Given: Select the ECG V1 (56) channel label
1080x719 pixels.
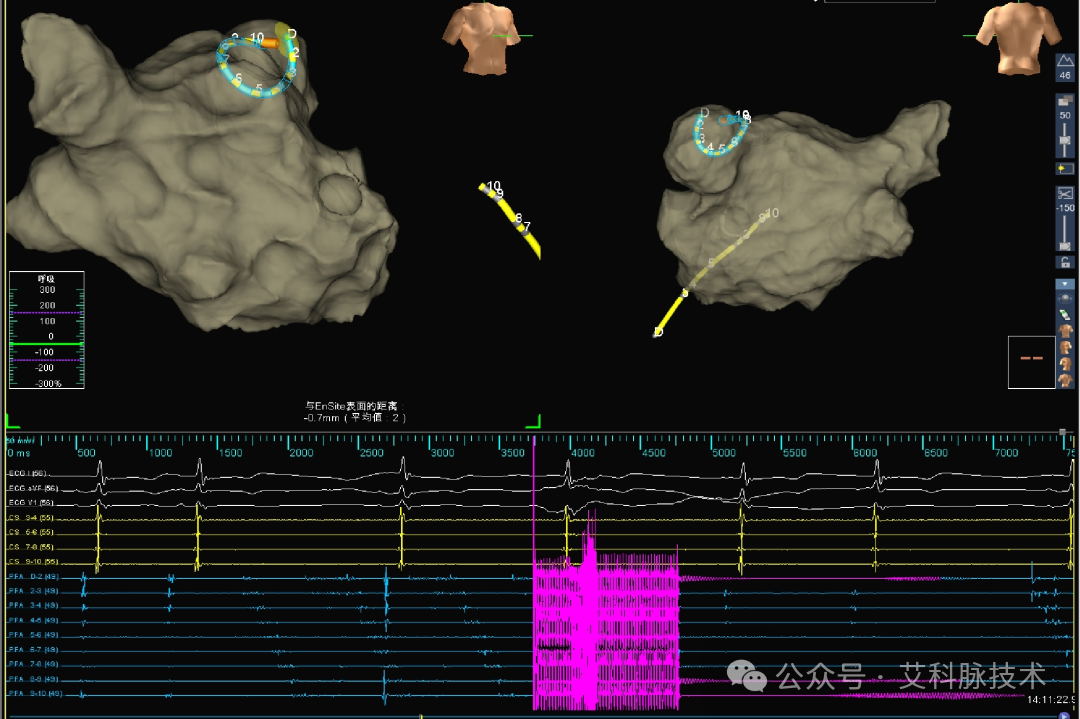Looking at the screenshot, I should pos(31,503).
